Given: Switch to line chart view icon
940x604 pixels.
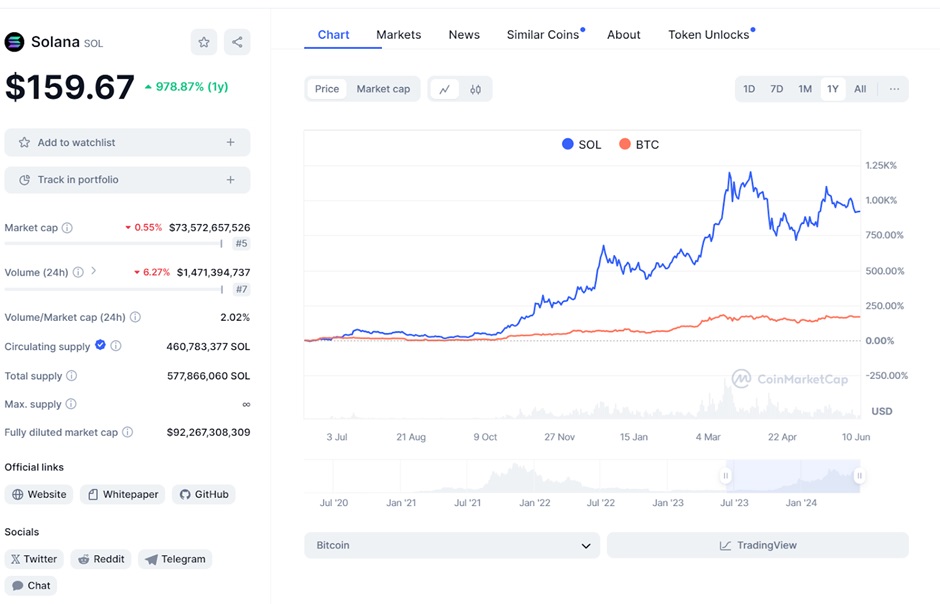Looking at the screenshot, I should point(444,89).
